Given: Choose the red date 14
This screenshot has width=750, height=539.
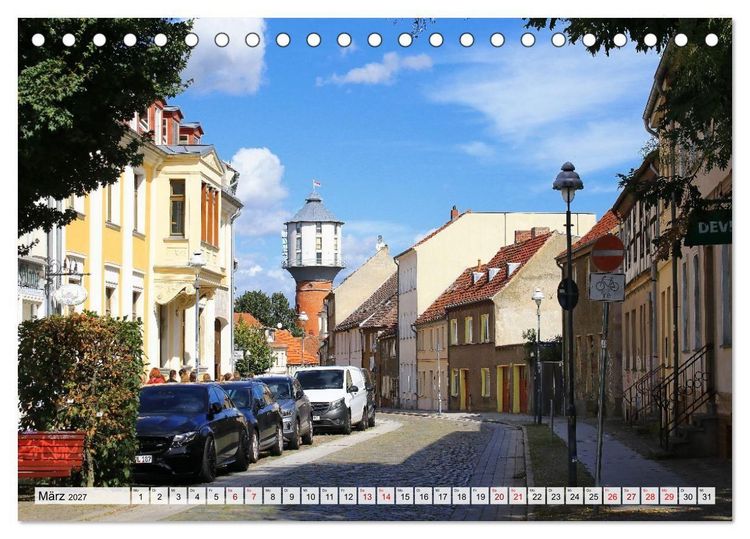Looking at the screenshot, I should click(386, 495).
